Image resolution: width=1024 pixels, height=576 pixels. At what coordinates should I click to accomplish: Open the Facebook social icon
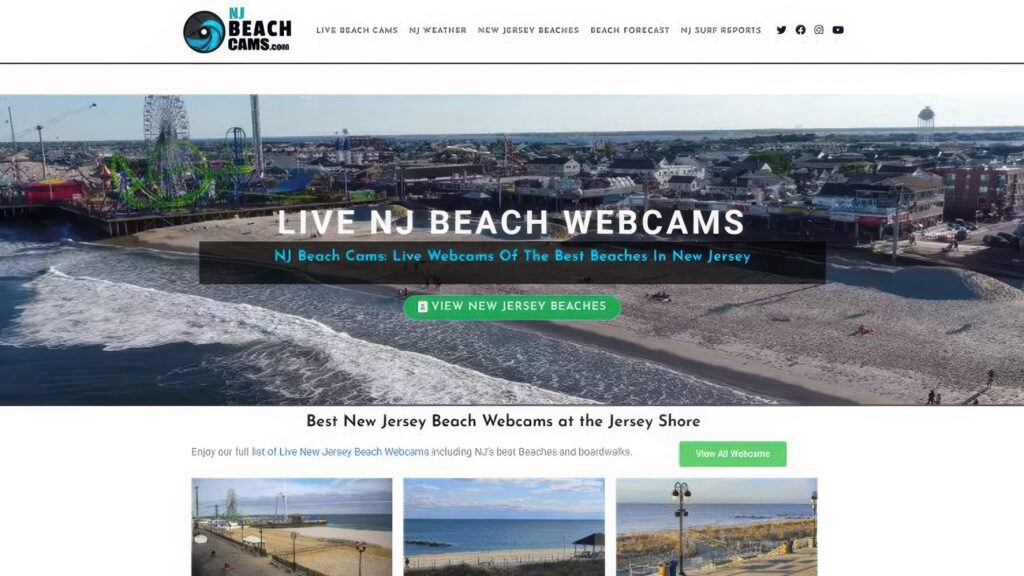click(x=800, y=30)
